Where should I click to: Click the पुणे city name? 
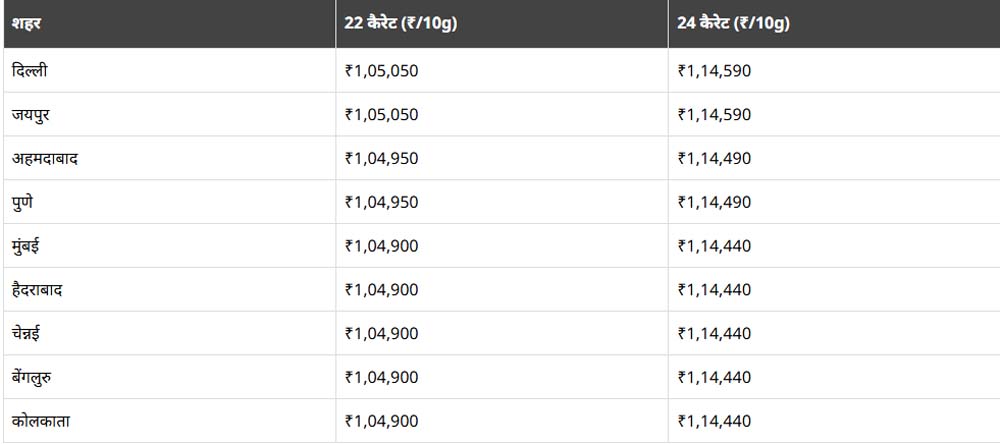tap(26, 202)
